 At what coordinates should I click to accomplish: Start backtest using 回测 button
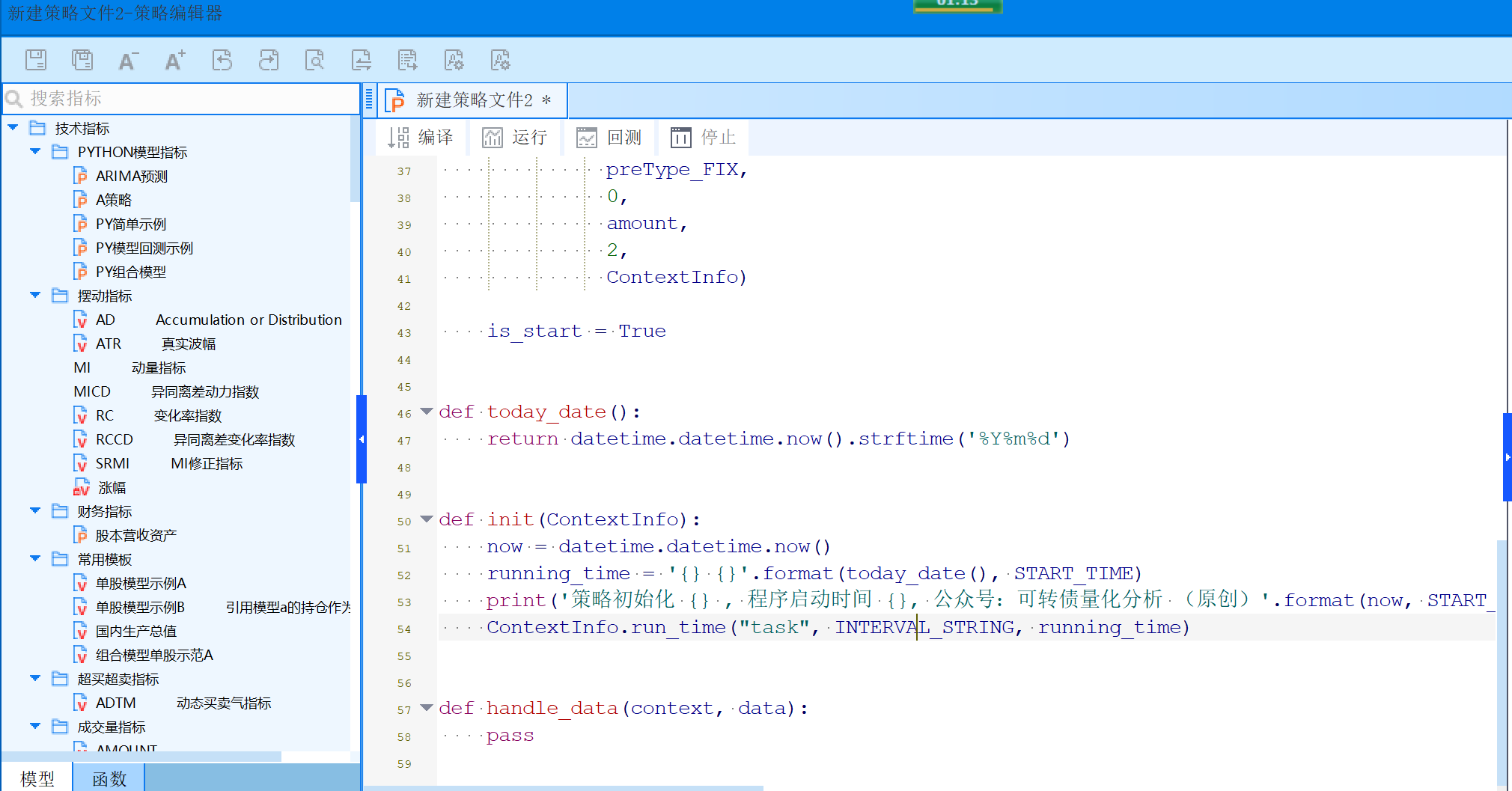tap(609, 138)
